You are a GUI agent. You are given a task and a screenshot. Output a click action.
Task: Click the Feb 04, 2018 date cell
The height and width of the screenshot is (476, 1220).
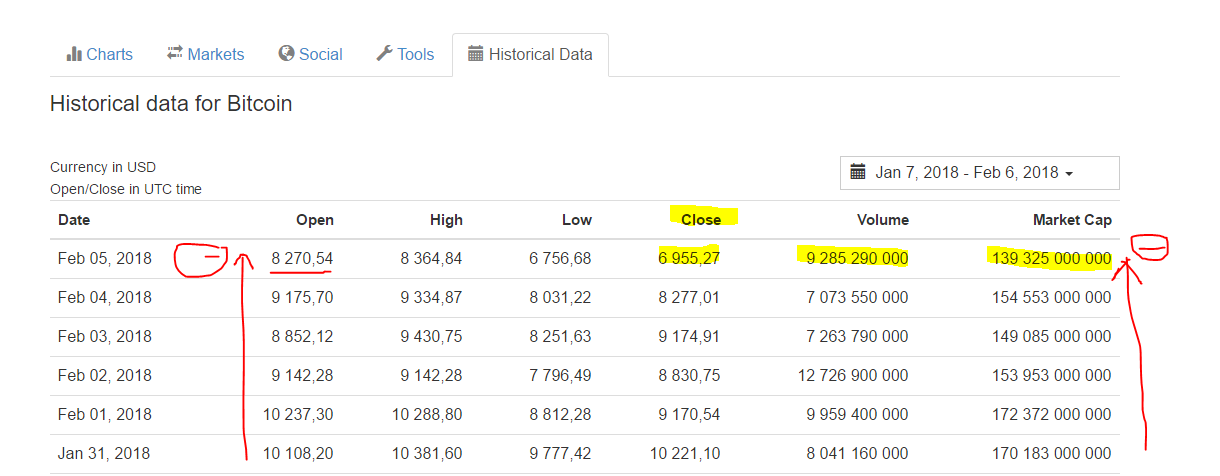[x=105, y=297]
